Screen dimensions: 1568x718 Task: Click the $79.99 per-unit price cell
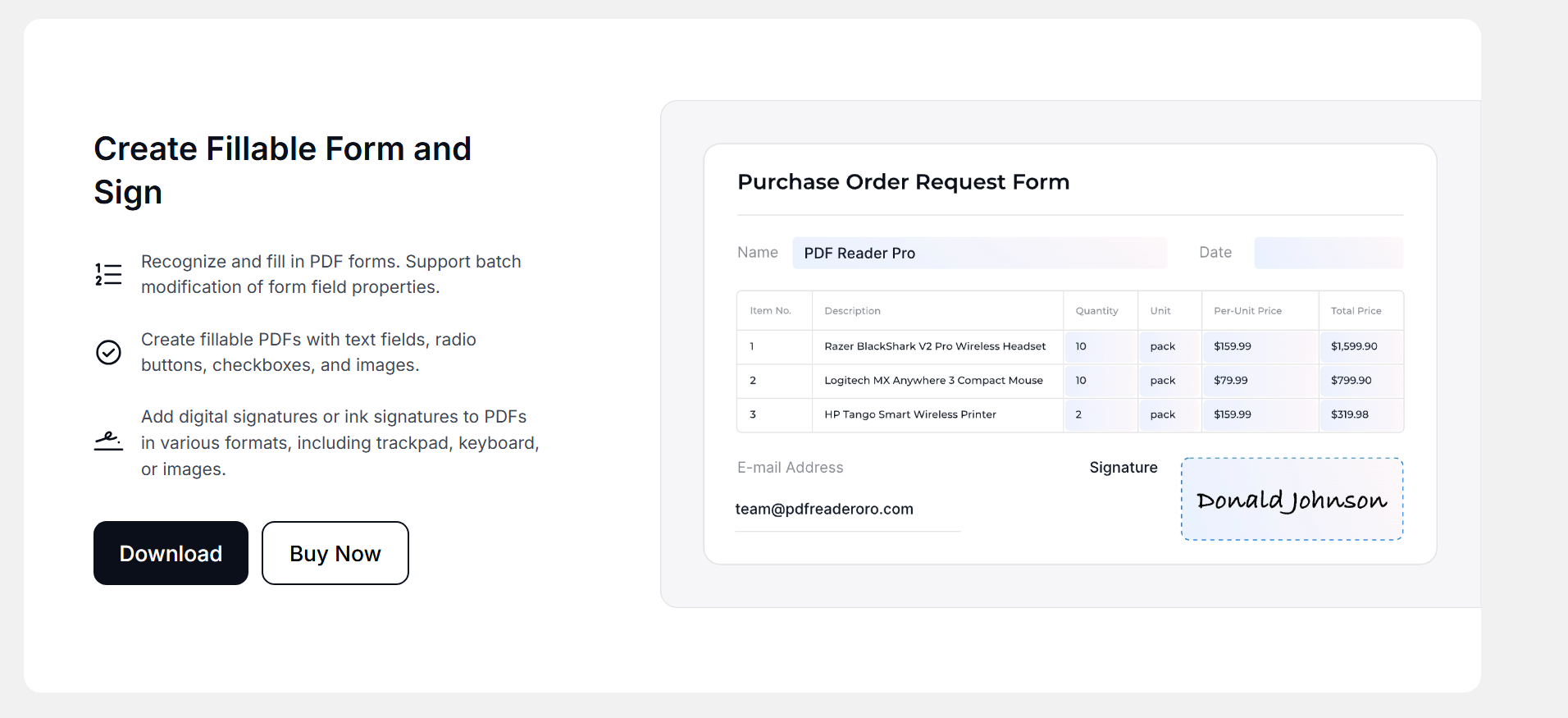pyautogui.click(x=1260, y=381)
